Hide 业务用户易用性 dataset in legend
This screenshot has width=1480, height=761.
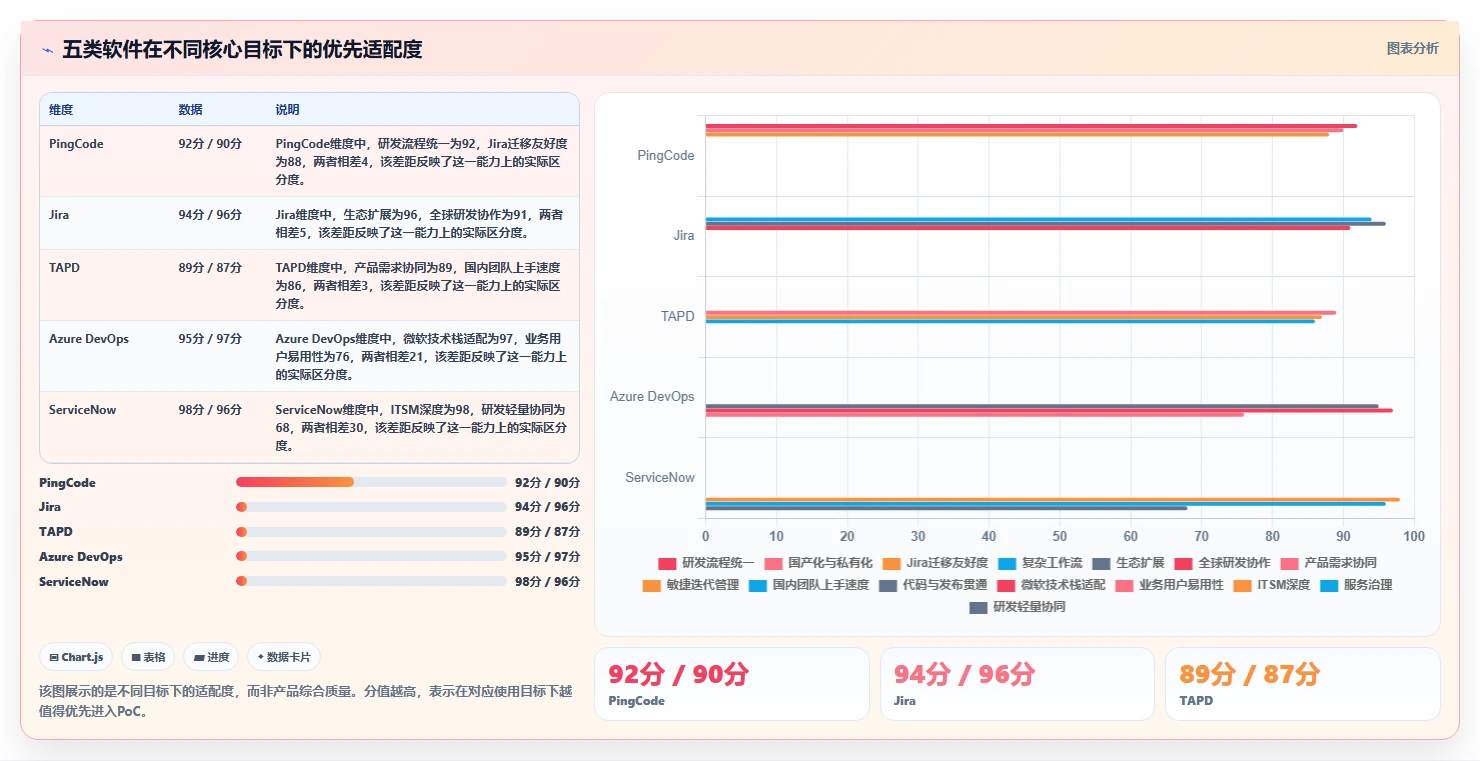[1169, 585]
